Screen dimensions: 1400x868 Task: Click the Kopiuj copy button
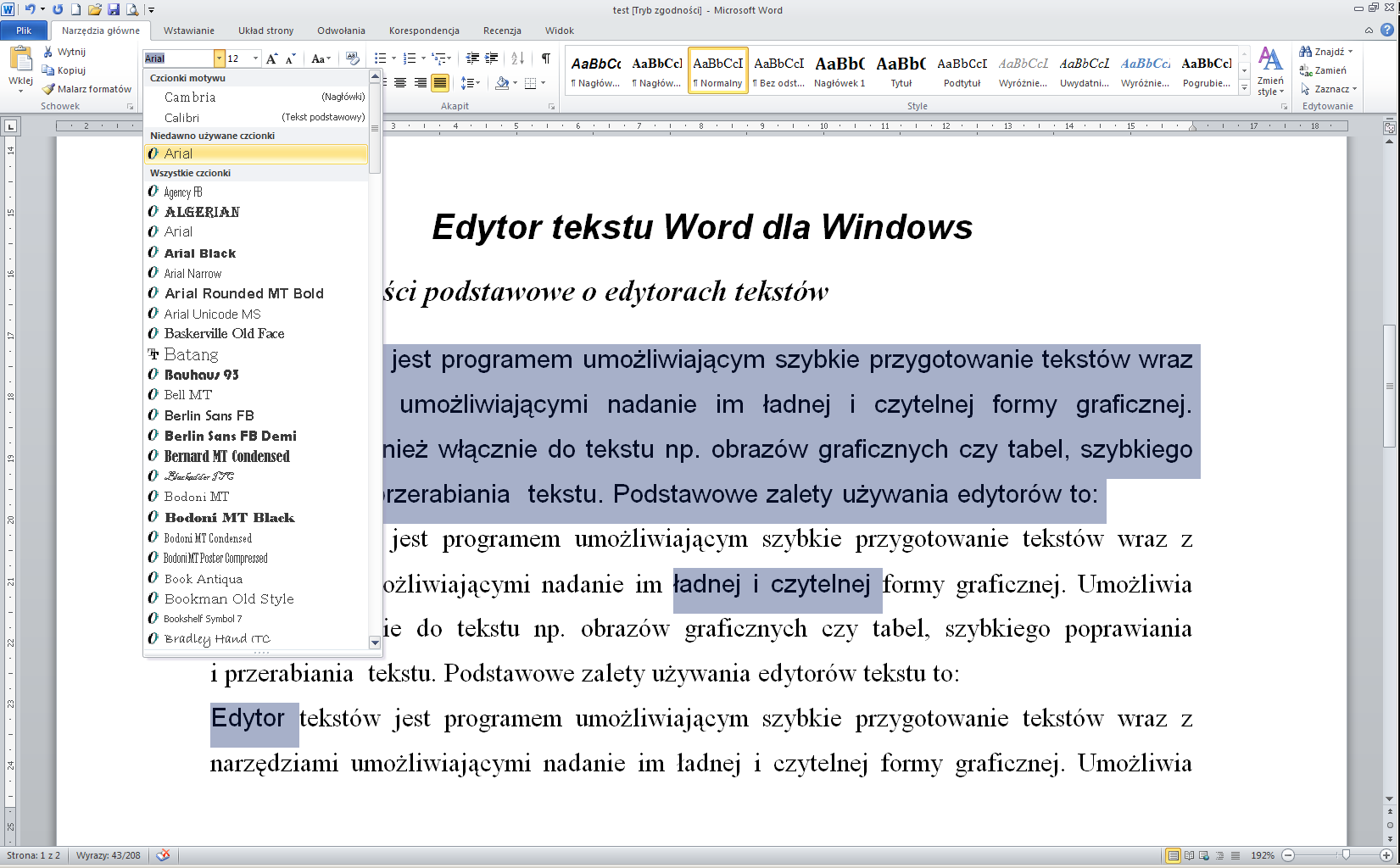(64, 70)
